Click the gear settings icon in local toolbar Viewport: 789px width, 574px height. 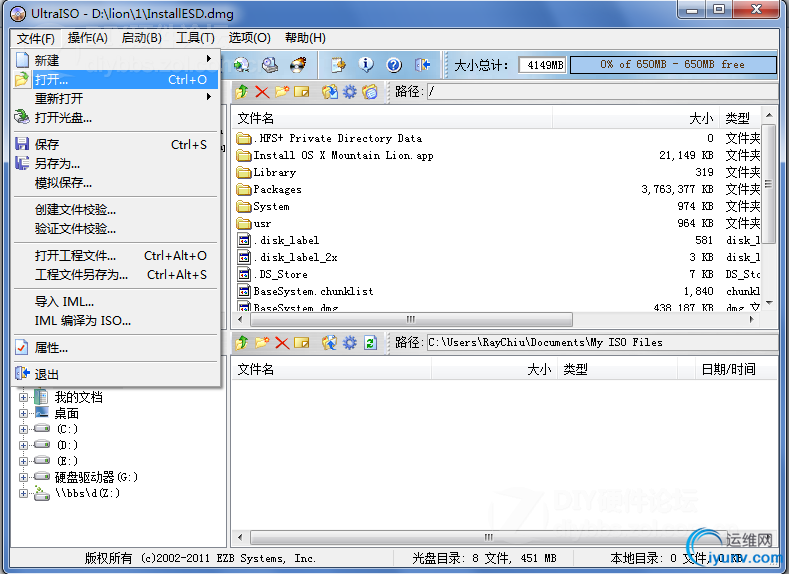[x=350, y=343]
